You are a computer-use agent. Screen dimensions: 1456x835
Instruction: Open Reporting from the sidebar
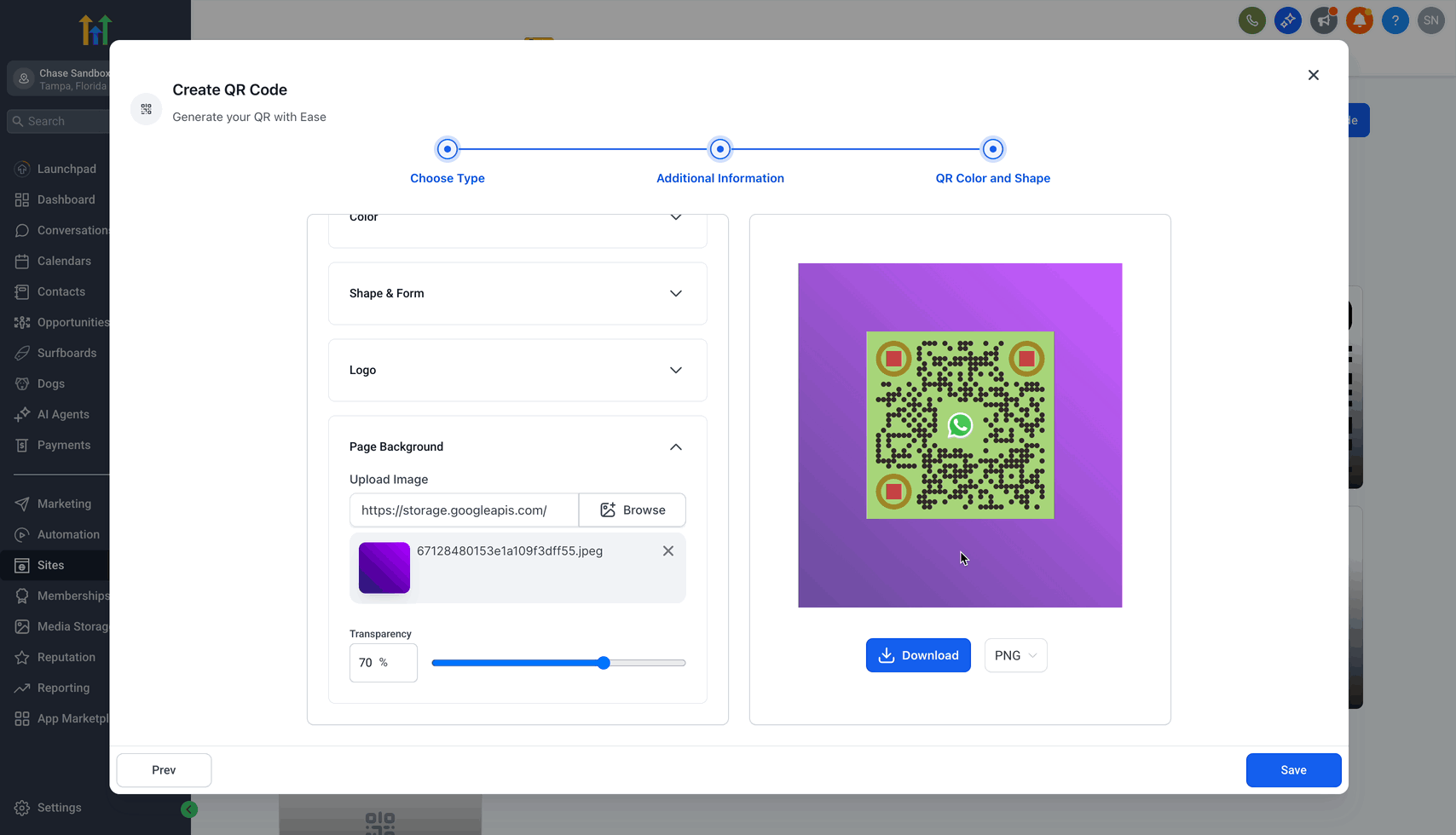coord(63,688)
